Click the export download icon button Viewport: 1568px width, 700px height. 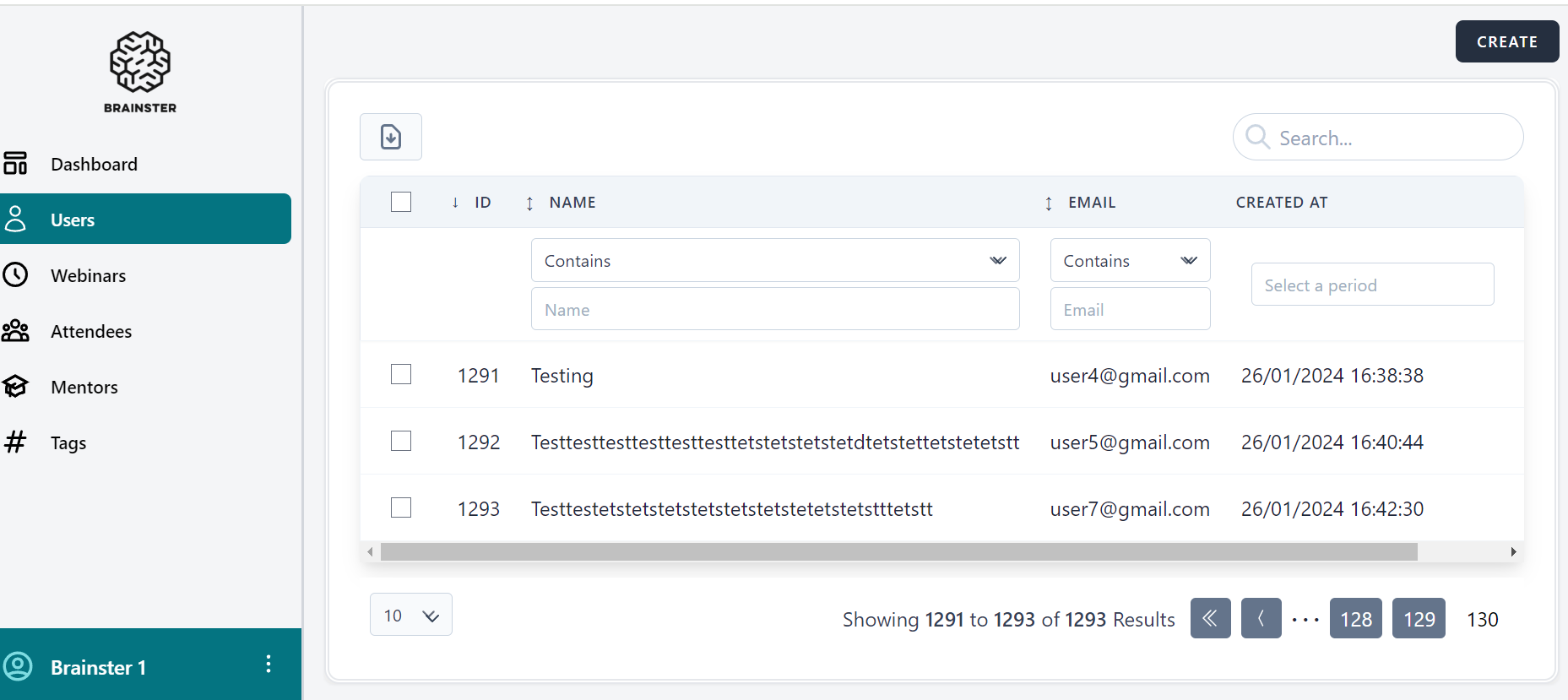click(390, 137)
